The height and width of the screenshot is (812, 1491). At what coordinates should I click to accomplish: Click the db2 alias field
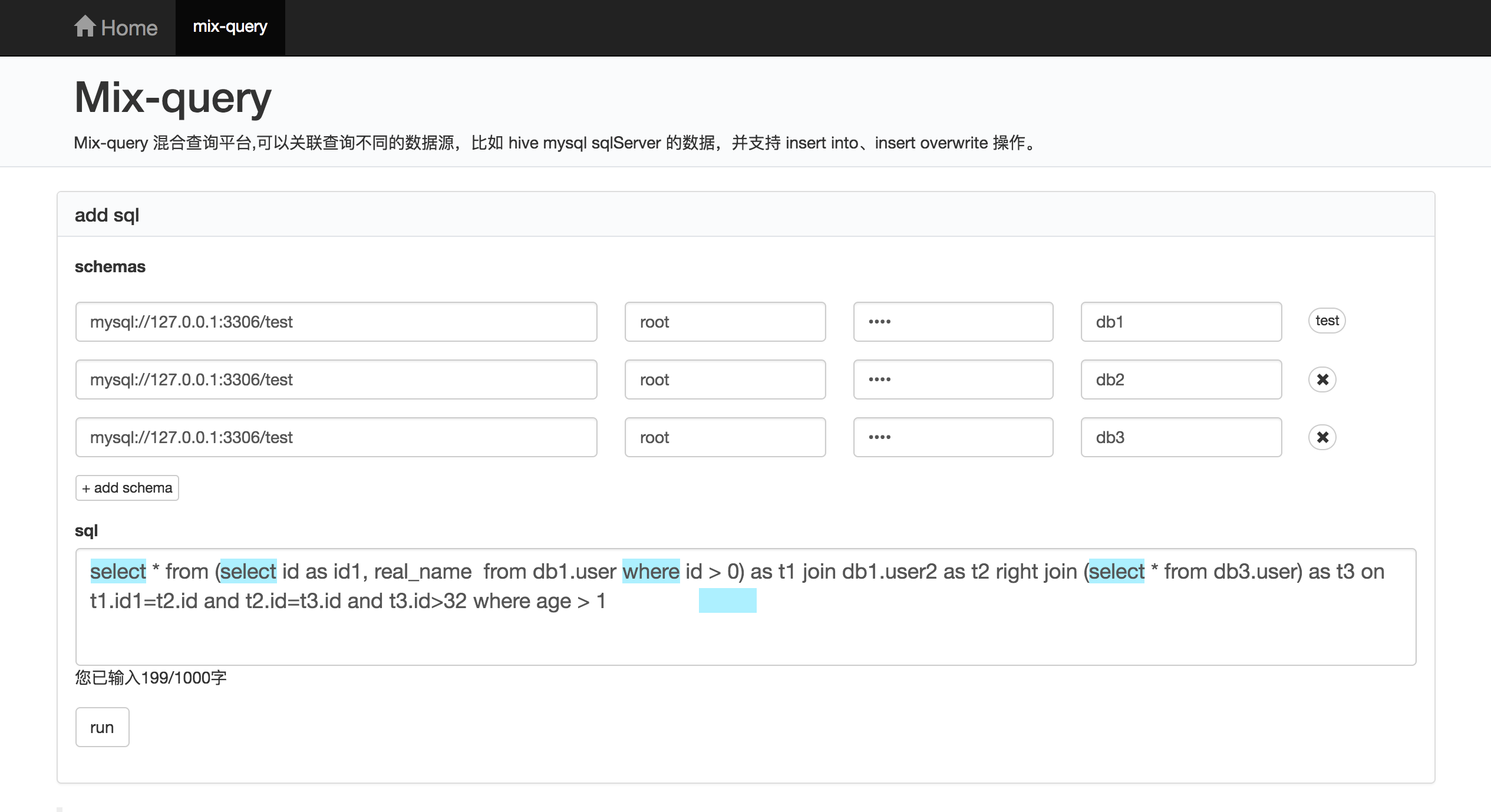coord(1181,379)
